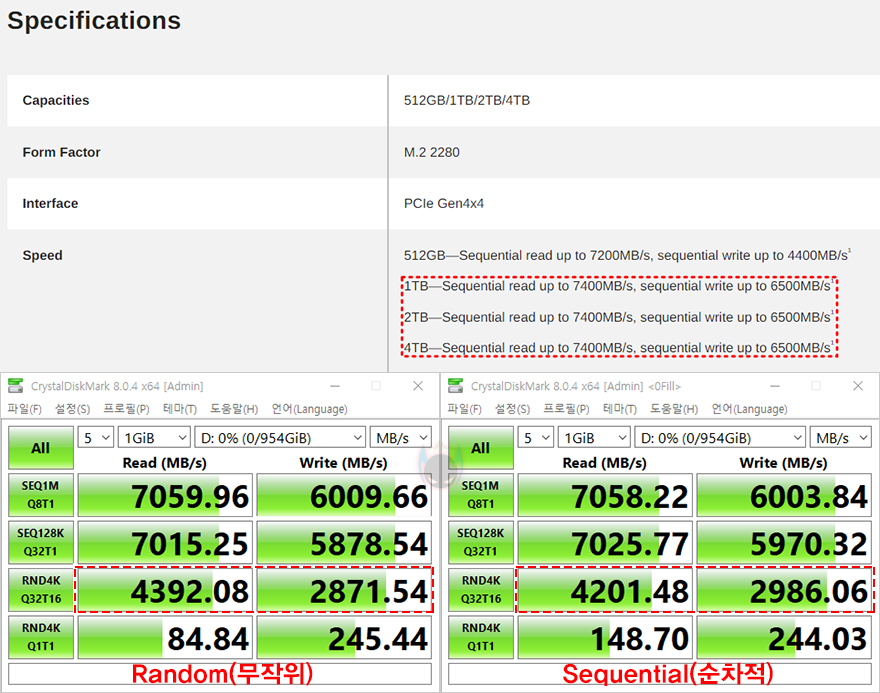
Task: Click the Specifications heading
Action: 94,21
